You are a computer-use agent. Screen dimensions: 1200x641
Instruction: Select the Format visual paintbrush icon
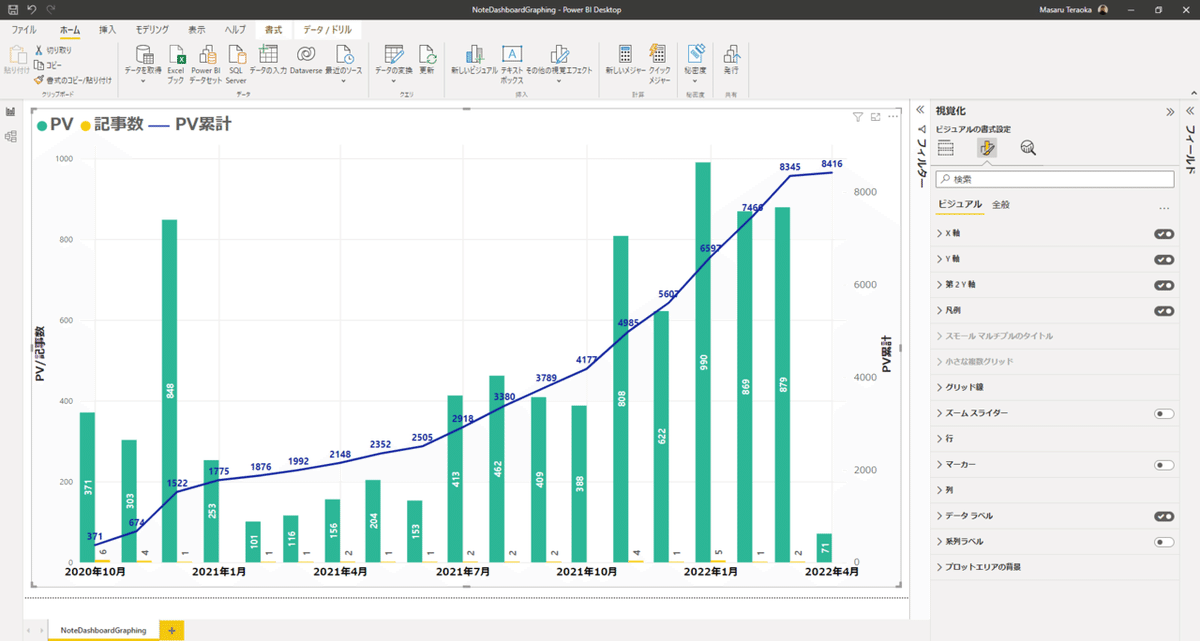click(x=987, y=148)
